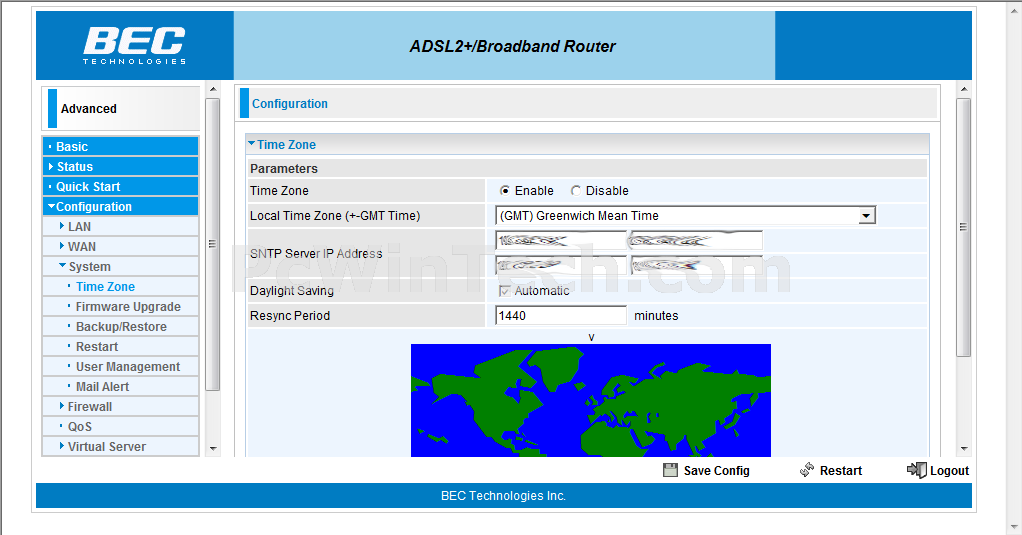Click the main page vertical scrollbar
This screenshot has height=535, width=1022.
click(x=964, y=227)
